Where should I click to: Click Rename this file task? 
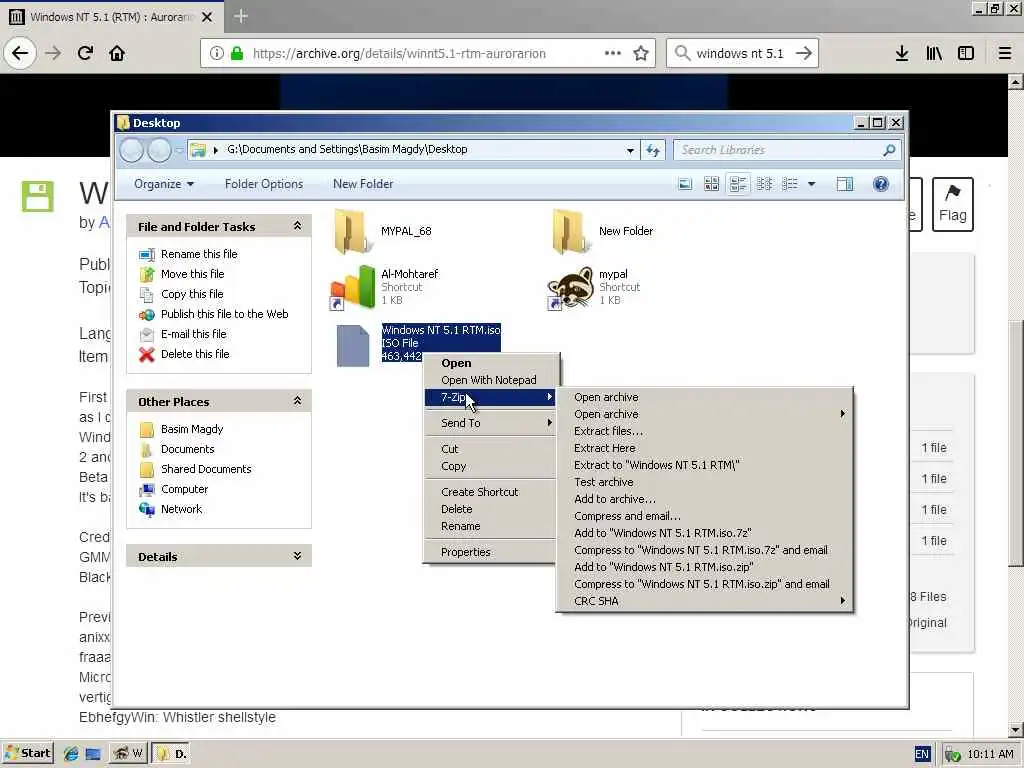tap(199, 254)
